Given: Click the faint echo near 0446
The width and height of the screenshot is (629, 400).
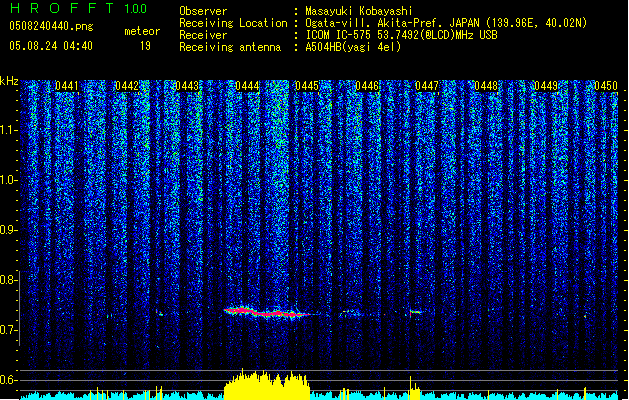Looking at the screenshot, I should pyautogui.click(x=349, y=312).
